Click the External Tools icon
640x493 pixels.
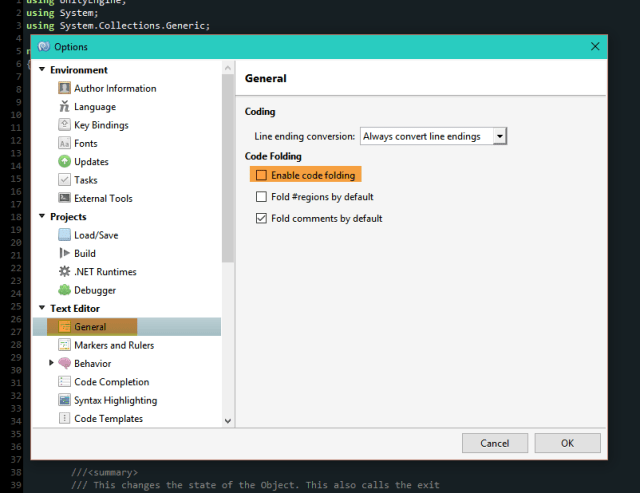pyautogui.click(x=64, y=198)
